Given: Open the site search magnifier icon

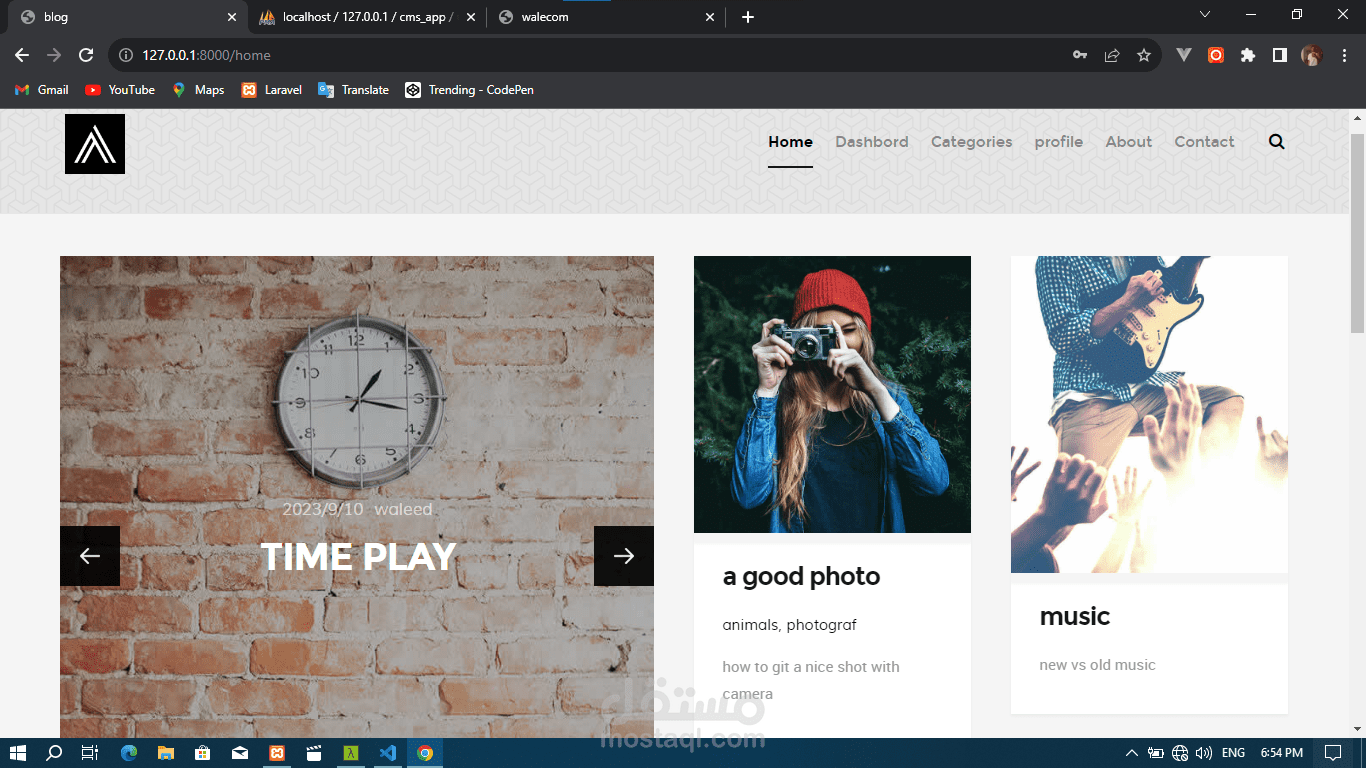Looking at the screenshot, I should (x=1276, y=141).
